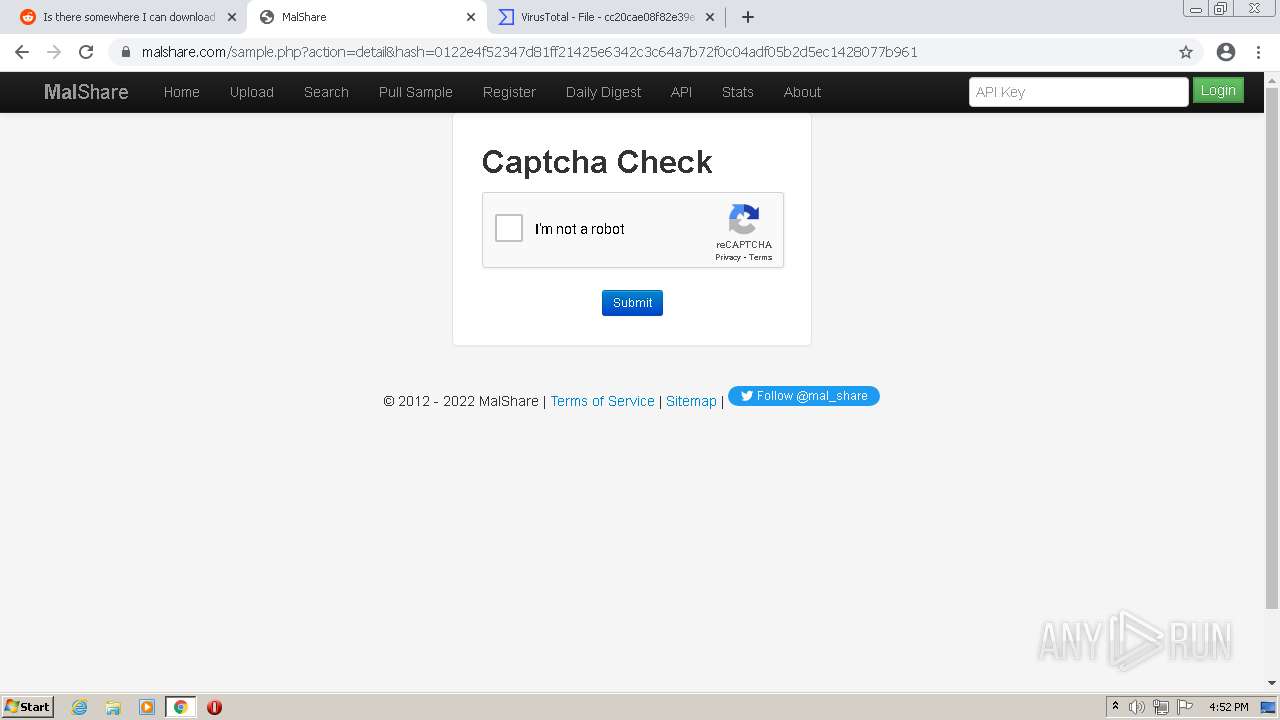1280x720 pixels.
Task: Open the Windows Start menu
Action: click(x=28, y=706)
